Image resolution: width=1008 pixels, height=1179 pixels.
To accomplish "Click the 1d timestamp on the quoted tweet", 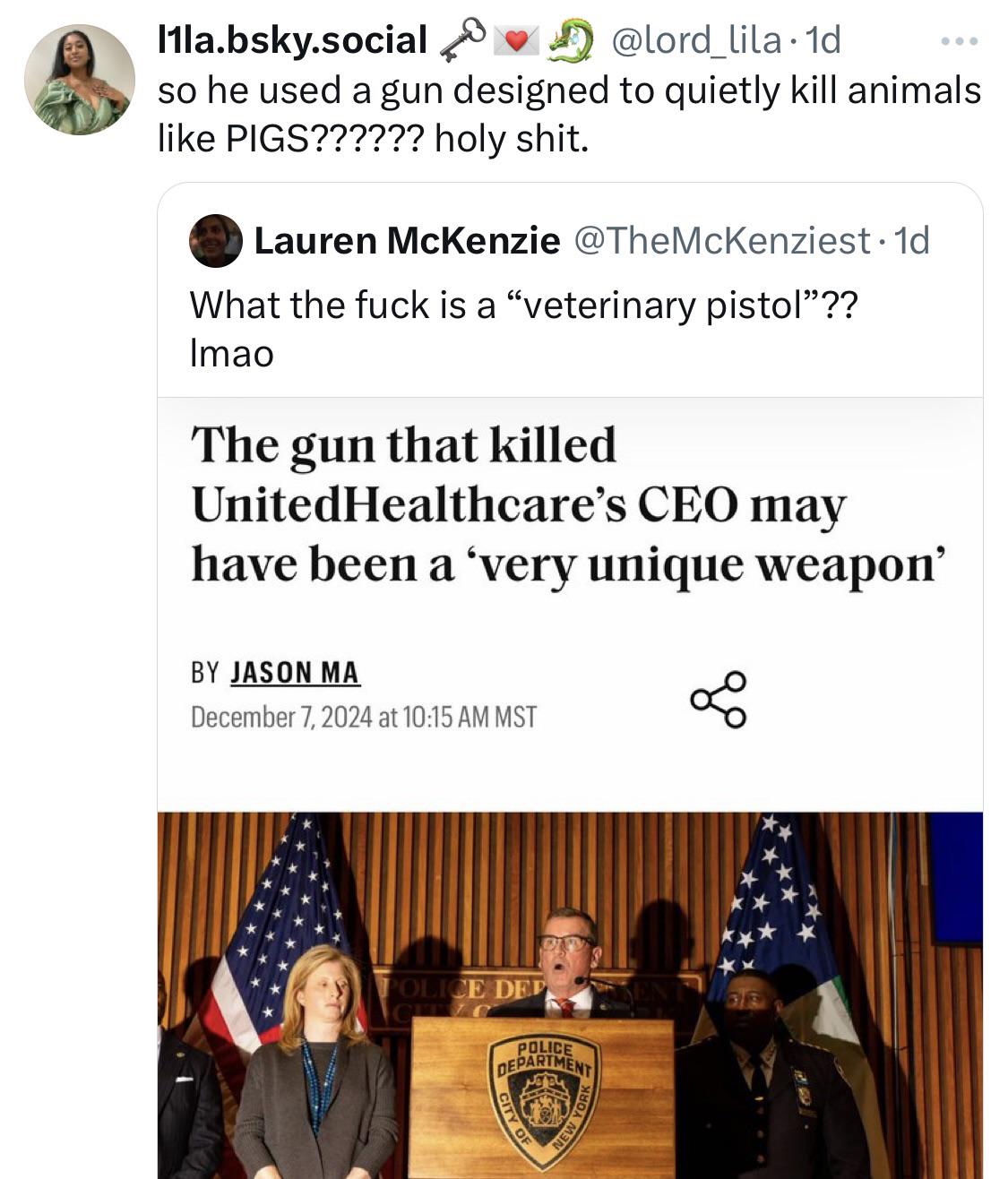I will click(913, 240).
